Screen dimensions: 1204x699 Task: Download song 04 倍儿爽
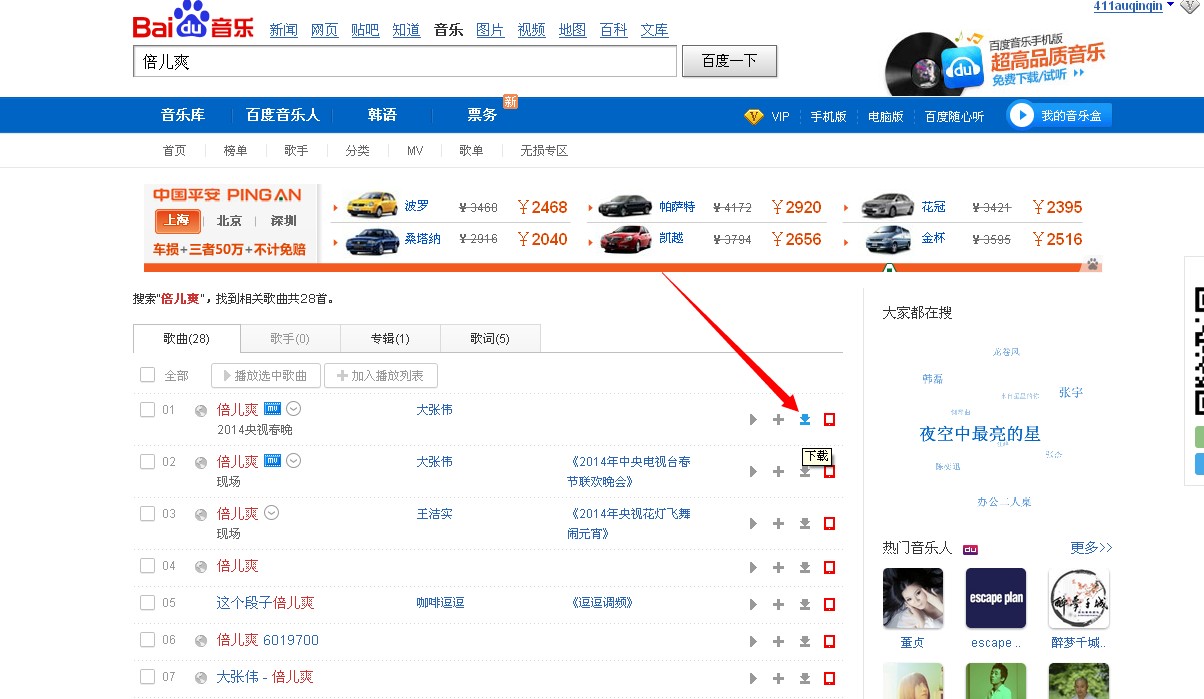[804, 567]
